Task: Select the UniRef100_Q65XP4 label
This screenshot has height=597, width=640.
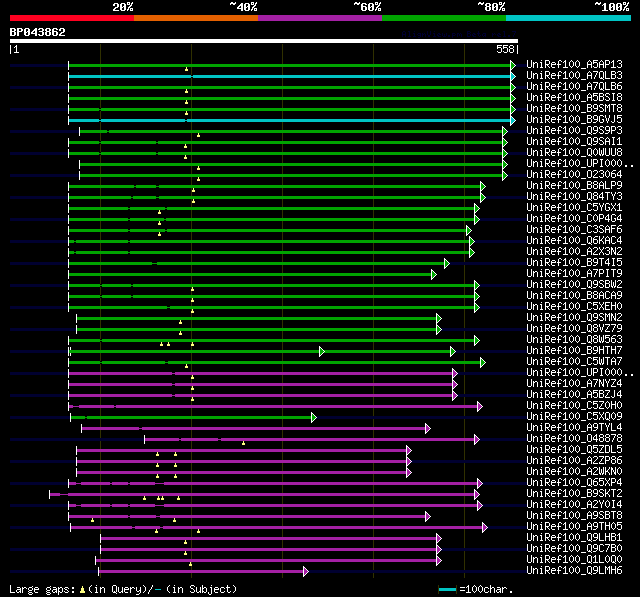Action: tap(574, 483)
